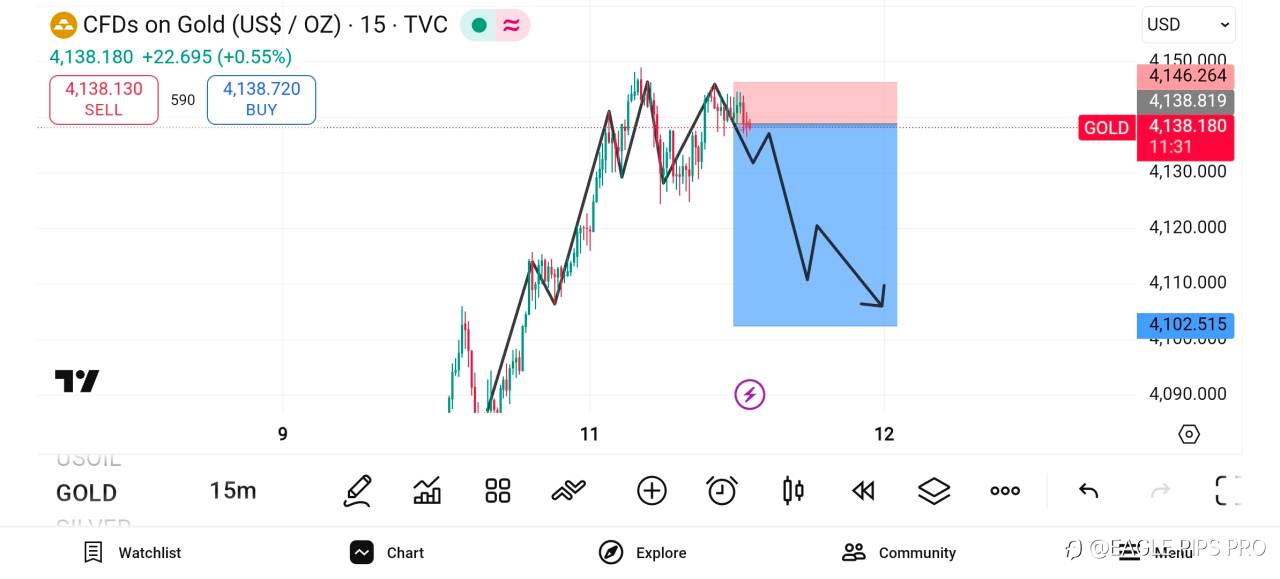The image size is (1280, 579).
Task: Open the three-dots more options
Action: [1004, 490]
